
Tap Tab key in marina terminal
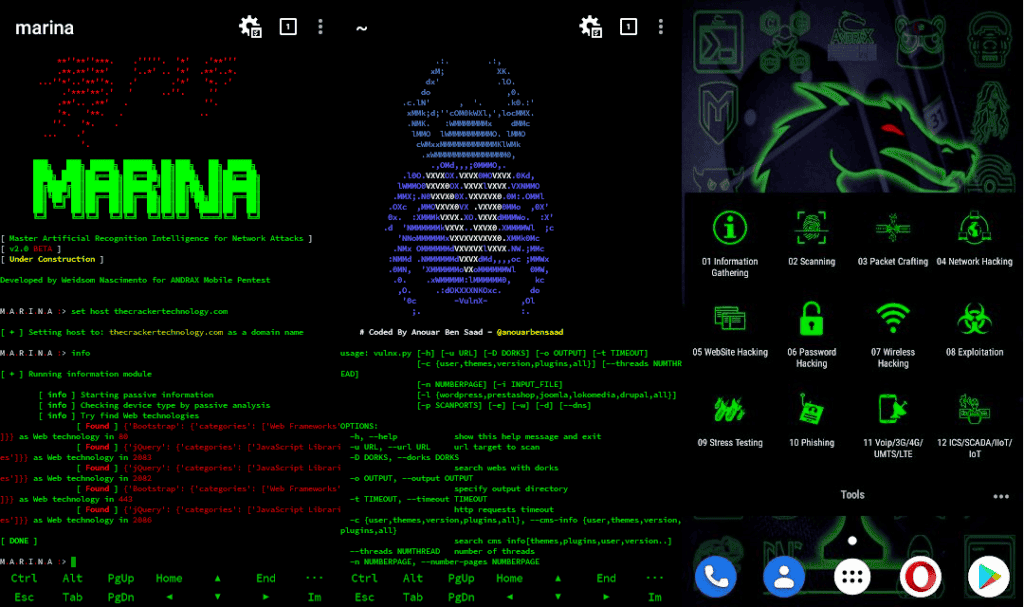pos(72,597)
